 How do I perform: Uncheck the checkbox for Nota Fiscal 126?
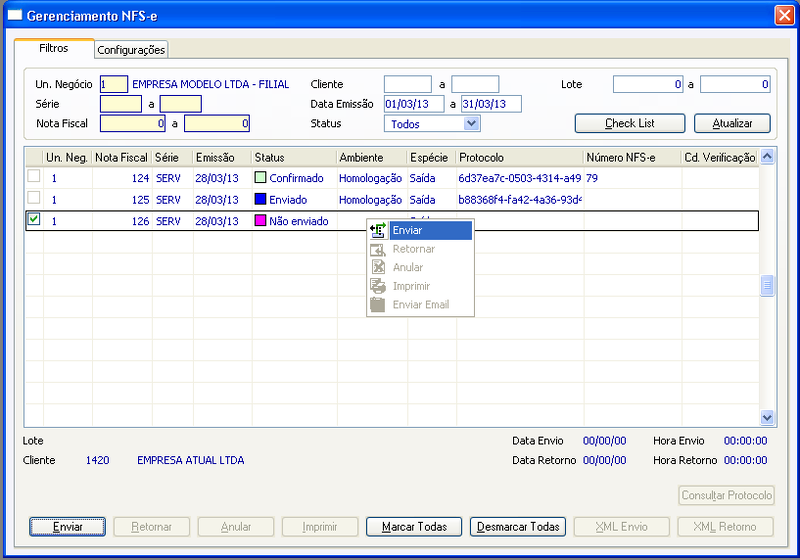coord(34,219)
